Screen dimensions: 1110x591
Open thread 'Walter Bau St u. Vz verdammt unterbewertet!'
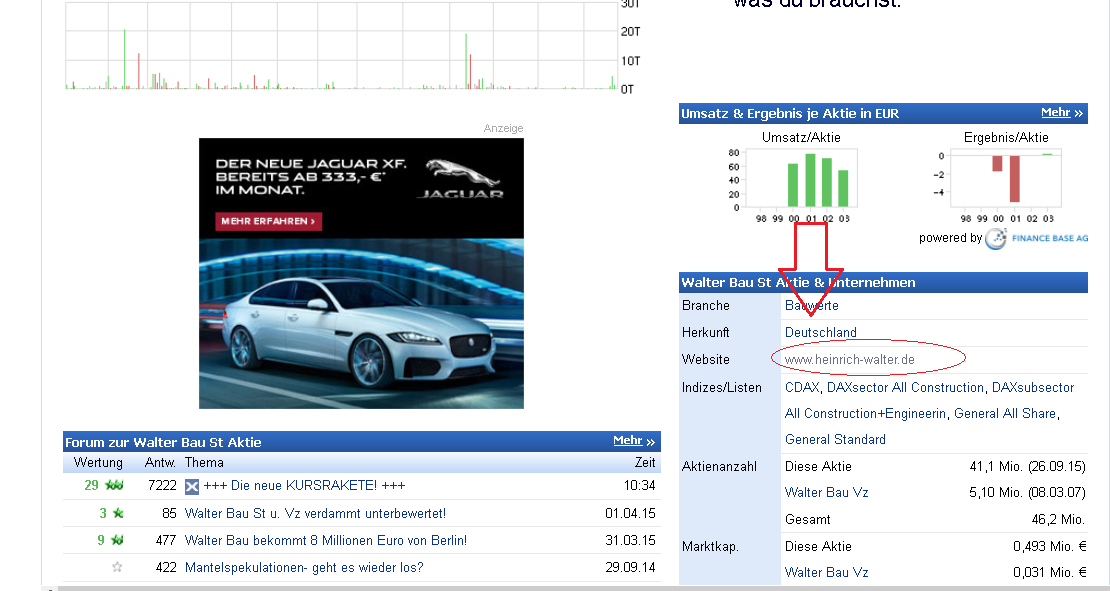click(315, 513)
